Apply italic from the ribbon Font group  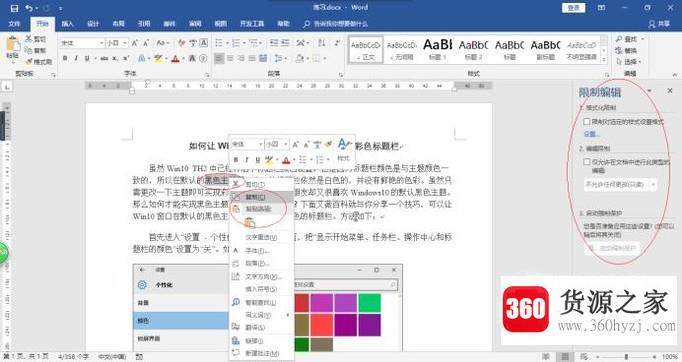pos(76,58)
